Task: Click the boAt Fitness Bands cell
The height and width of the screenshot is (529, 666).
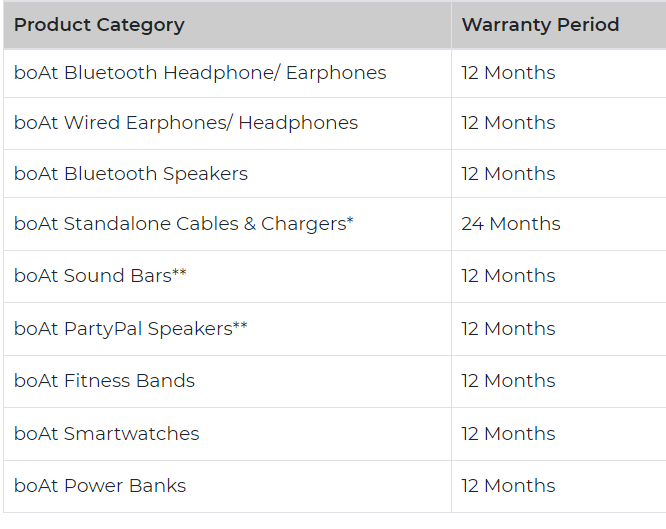Action: [105, 381]
